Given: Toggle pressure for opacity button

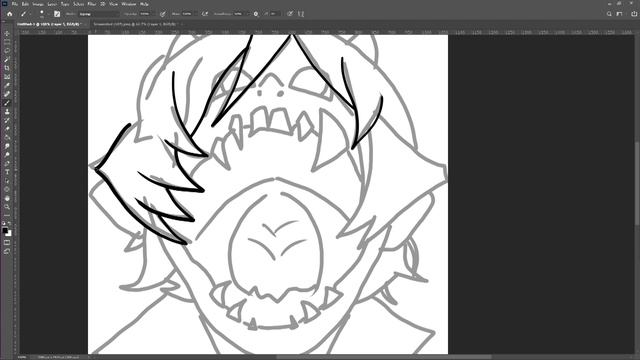Looking at the screenshot, I should (162, 14).
